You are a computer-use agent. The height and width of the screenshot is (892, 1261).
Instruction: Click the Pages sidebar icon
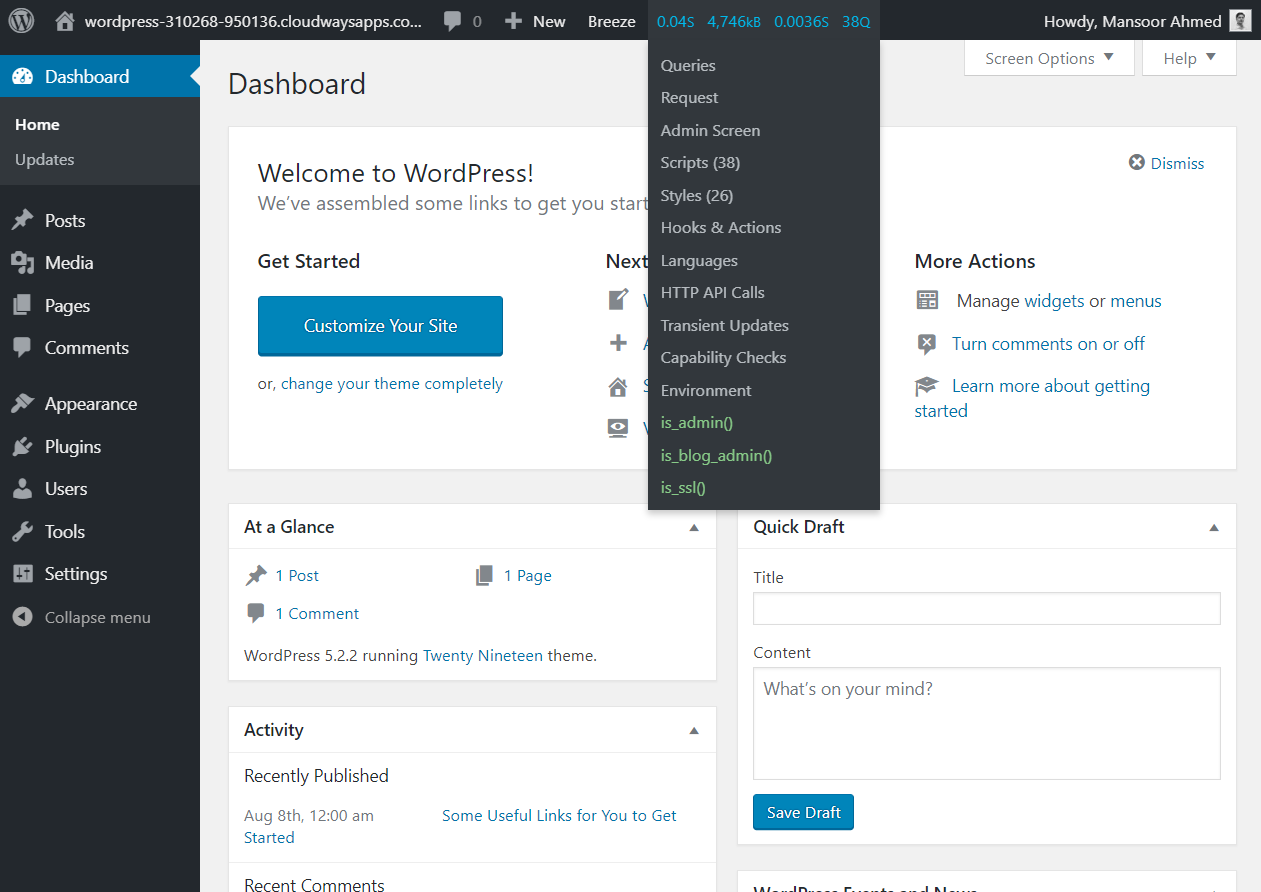tap(22, 306)
